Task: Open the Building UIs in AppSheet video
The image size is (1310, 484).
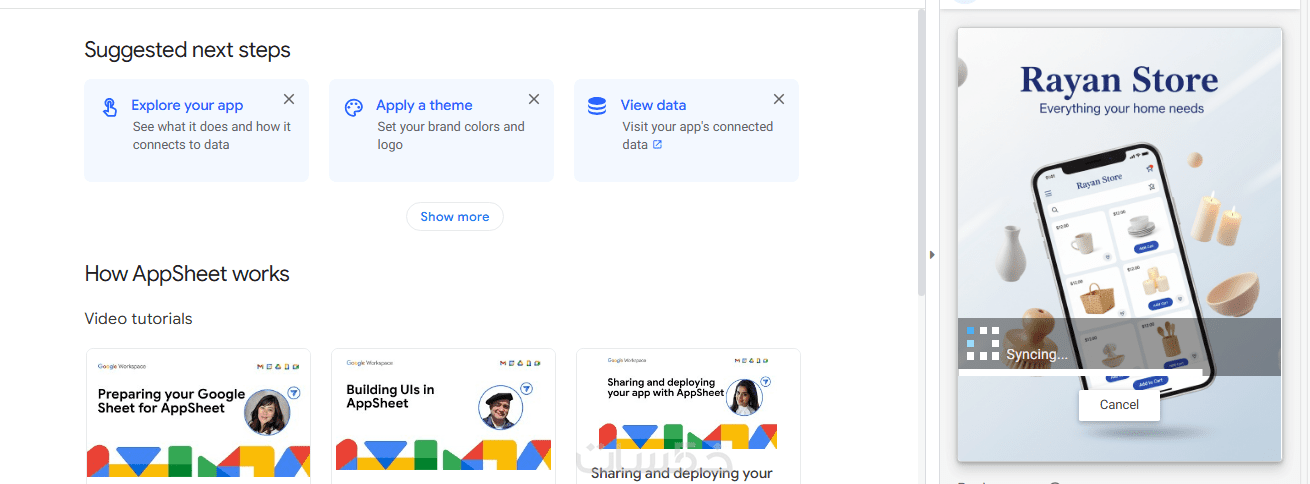Action: point(443,413)
